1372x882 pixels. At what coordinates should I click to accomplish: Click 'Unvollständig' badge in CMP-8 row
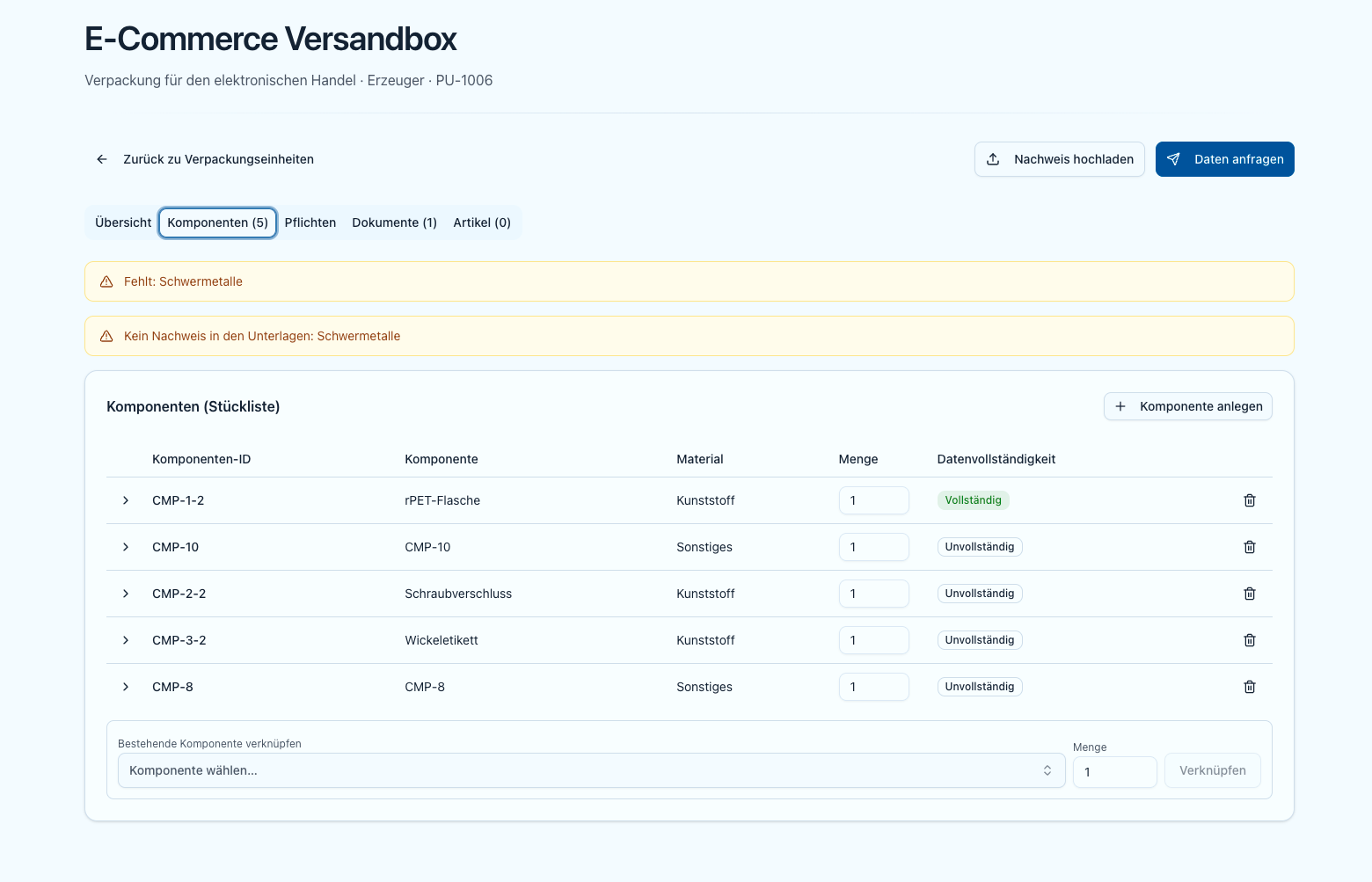(980, 687)
